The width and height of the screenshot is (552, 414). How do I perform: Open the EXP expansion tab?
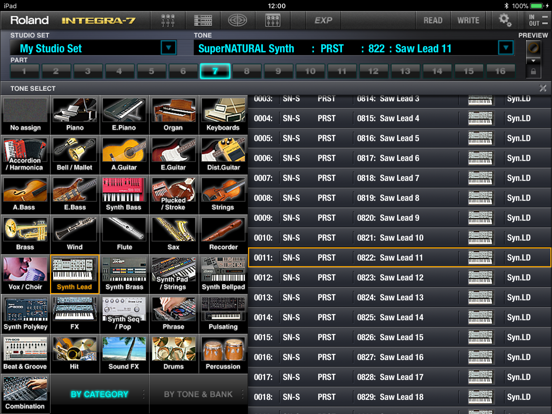click(323, 20)
